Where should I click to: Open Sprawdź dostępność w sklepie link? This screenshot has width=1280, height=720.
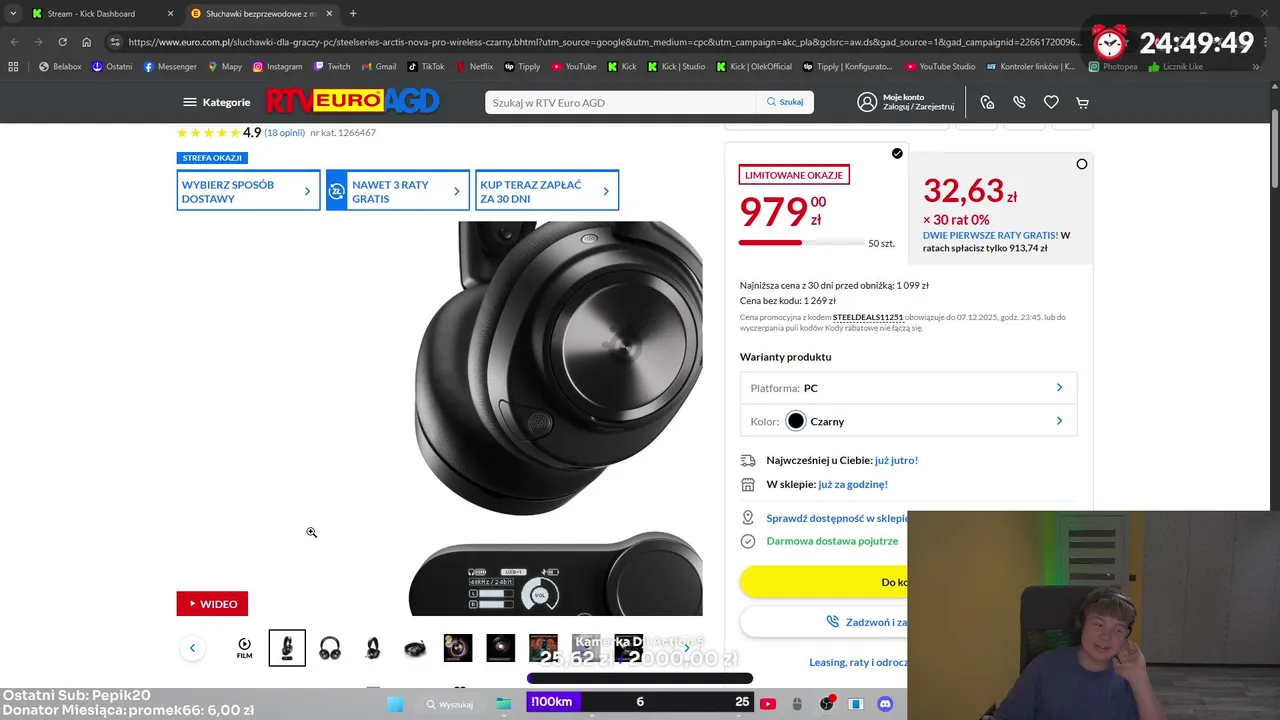coord(837,518)
